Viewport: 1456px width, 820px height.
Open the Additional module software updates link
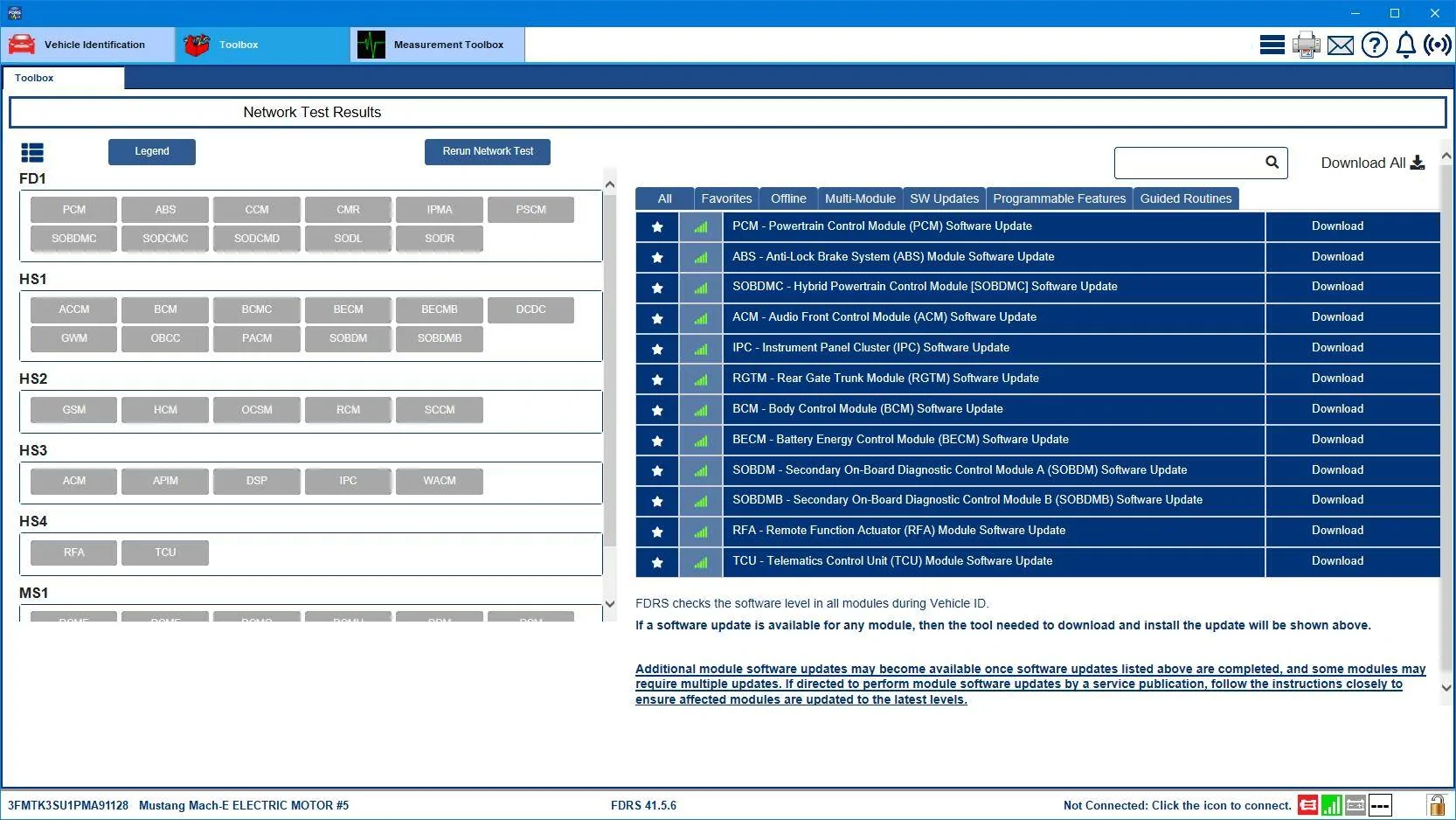pos(1030,684)
